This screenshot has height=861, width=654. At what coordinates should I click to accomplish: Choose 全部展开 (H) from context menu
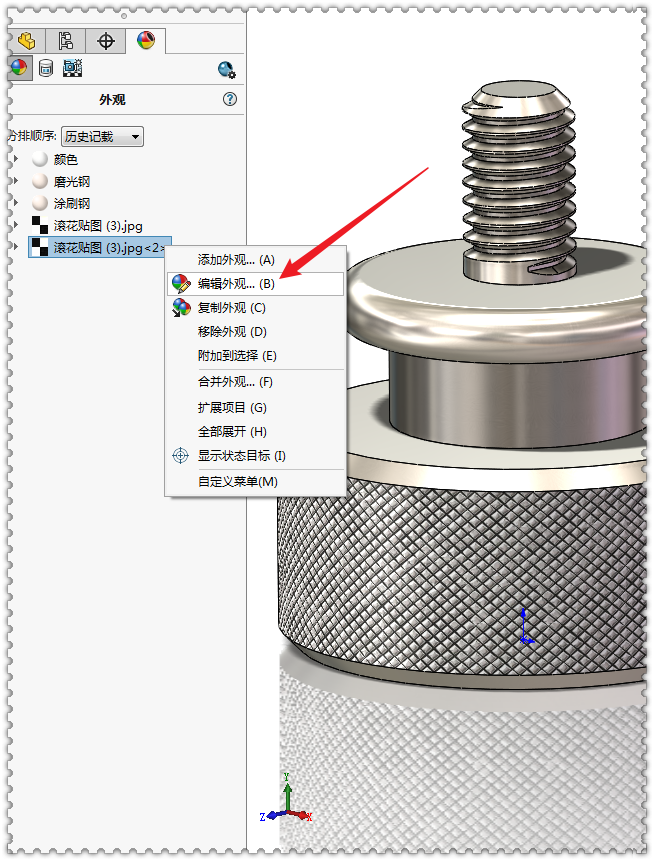255,432
